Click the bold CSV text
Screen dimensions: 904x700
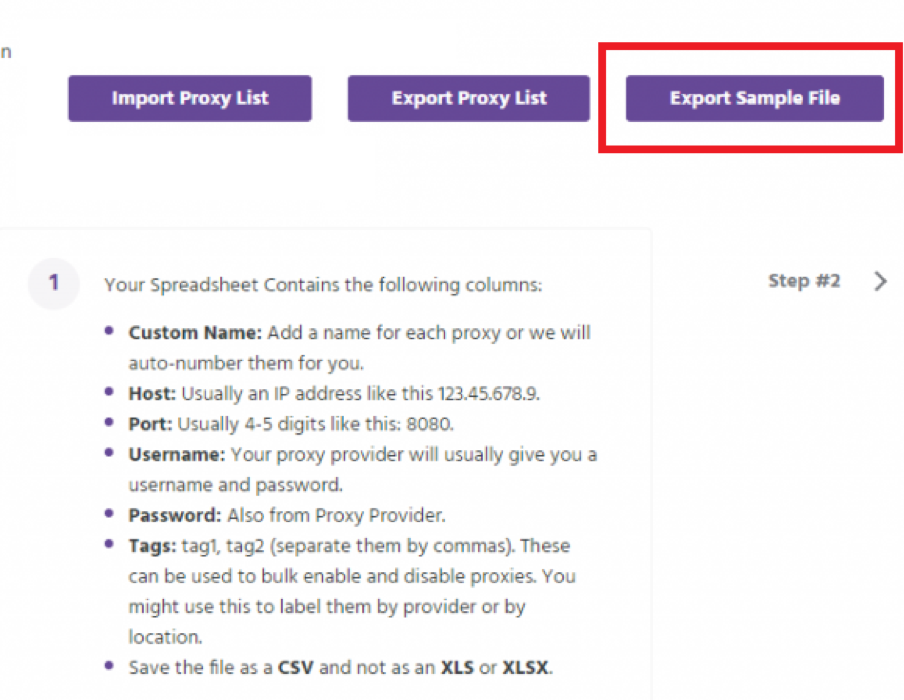pyautogui.click(x=295, y=668)
